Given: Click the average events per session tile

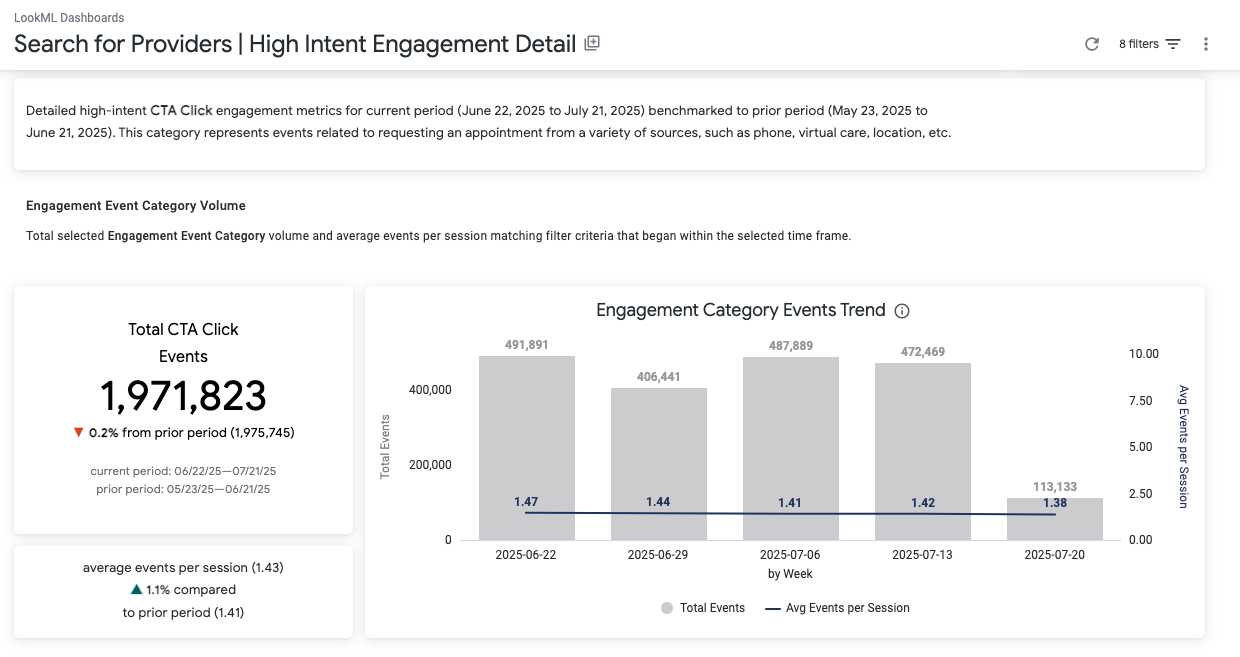Looking at the screenshot, I should [x=183, y=590].
